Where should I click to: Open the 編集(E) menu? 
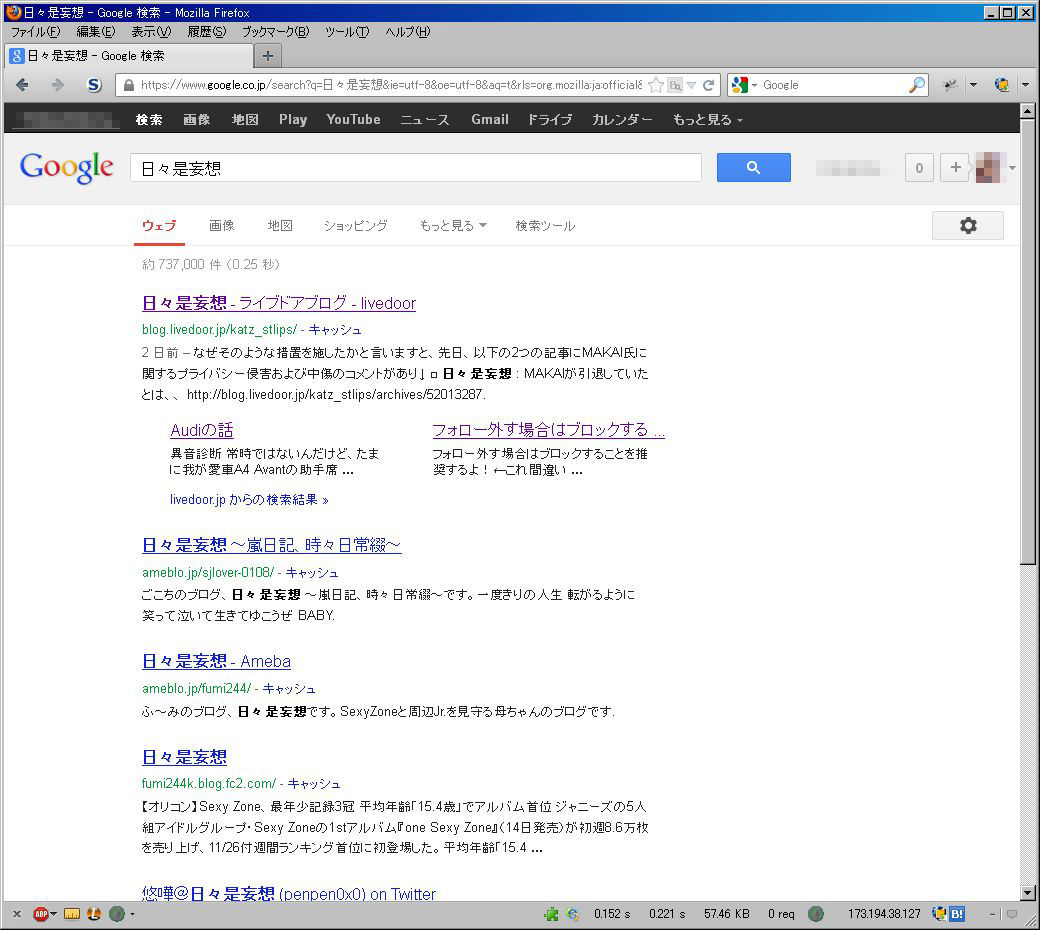click(96, 32)
